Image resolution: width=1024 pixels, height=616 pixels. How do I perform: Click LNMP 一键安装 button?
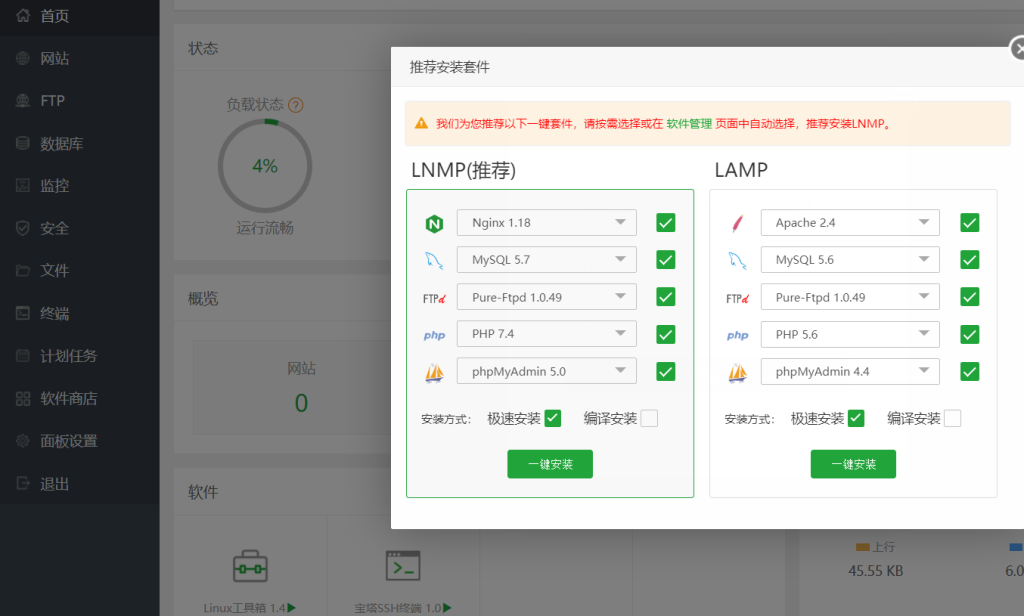coord(550,464)
